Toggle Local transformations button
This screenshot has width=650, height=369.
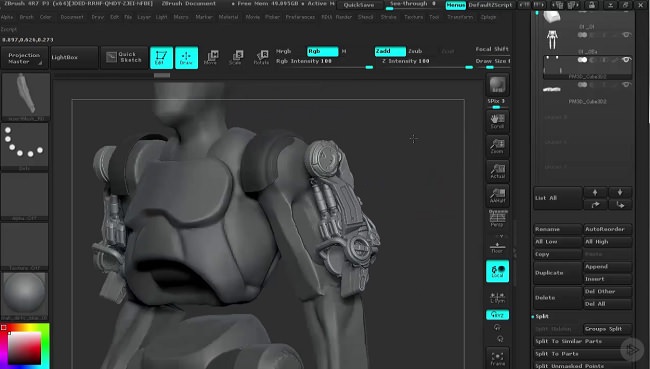point(497,271)
